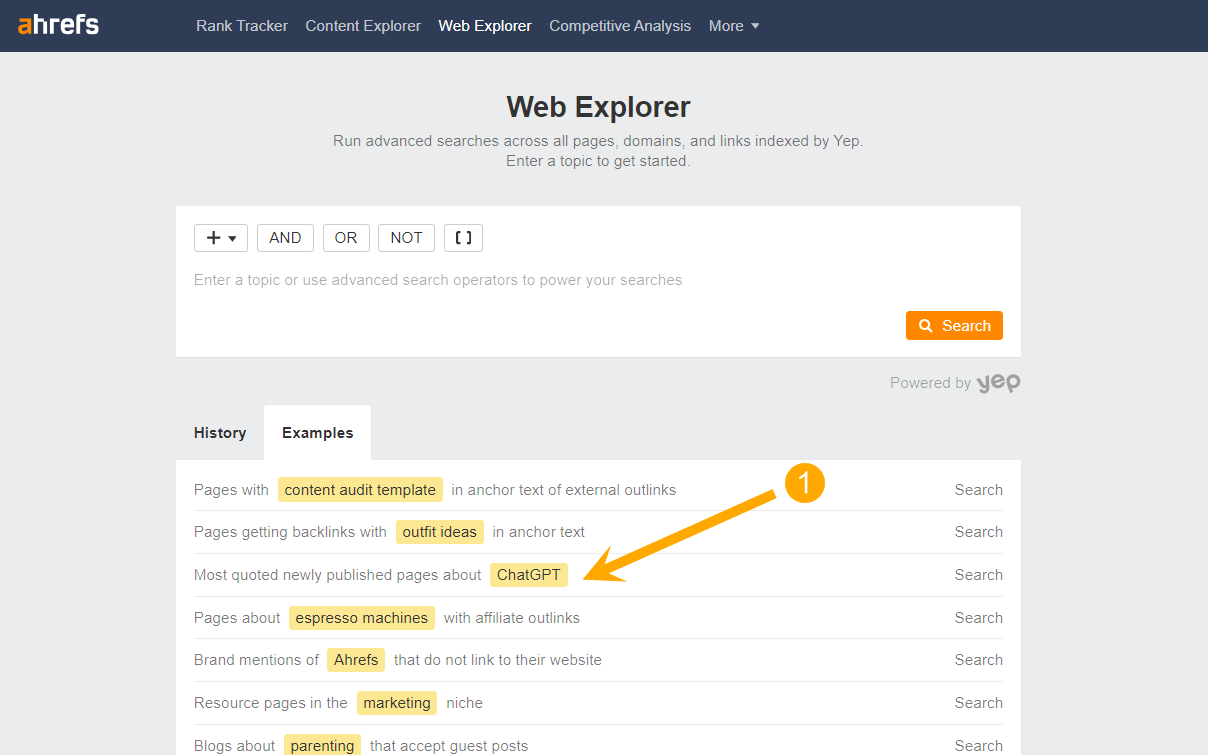Select the NOT operator
Screen dimensions: 1208x755
(x=406, y=238)
